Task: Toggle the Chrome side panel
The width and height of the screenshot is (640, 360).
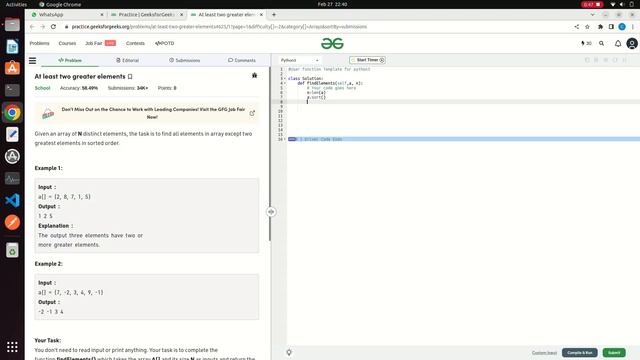Action: tap(611, 27)
